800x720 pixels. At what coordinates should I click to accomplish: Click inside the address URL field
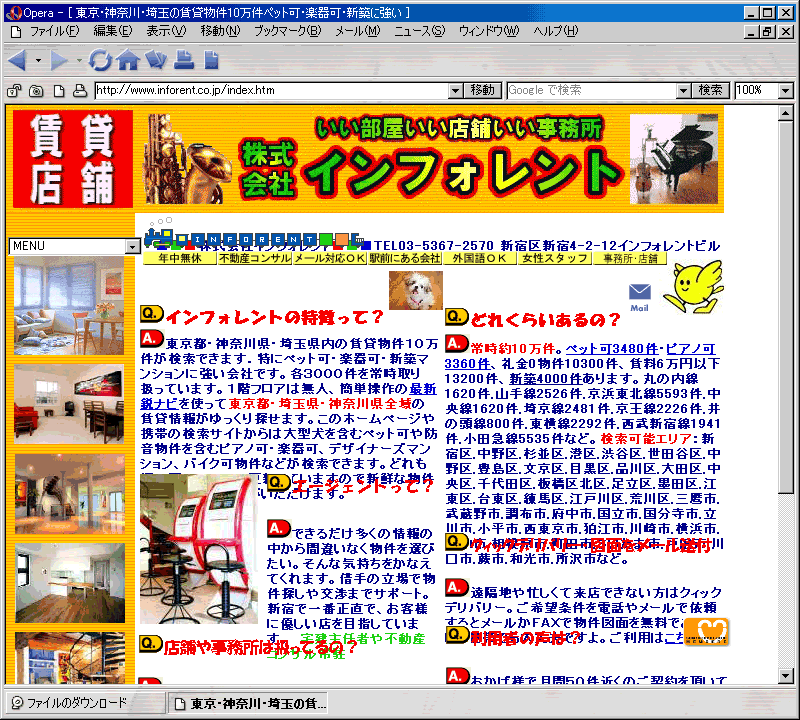pos(271,91)
